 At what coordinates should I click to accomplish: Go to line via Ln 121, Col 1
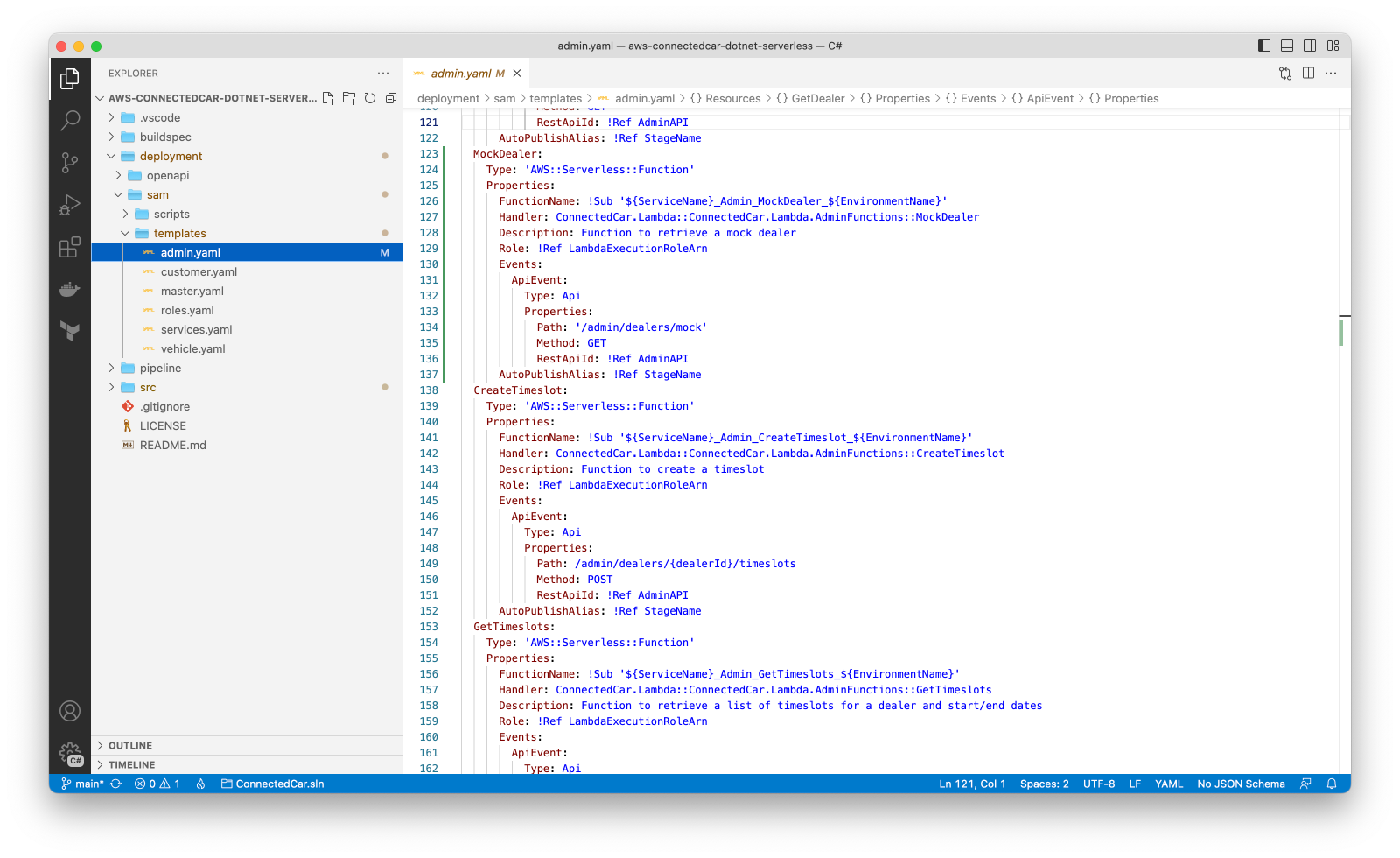[x=972, y=784]
